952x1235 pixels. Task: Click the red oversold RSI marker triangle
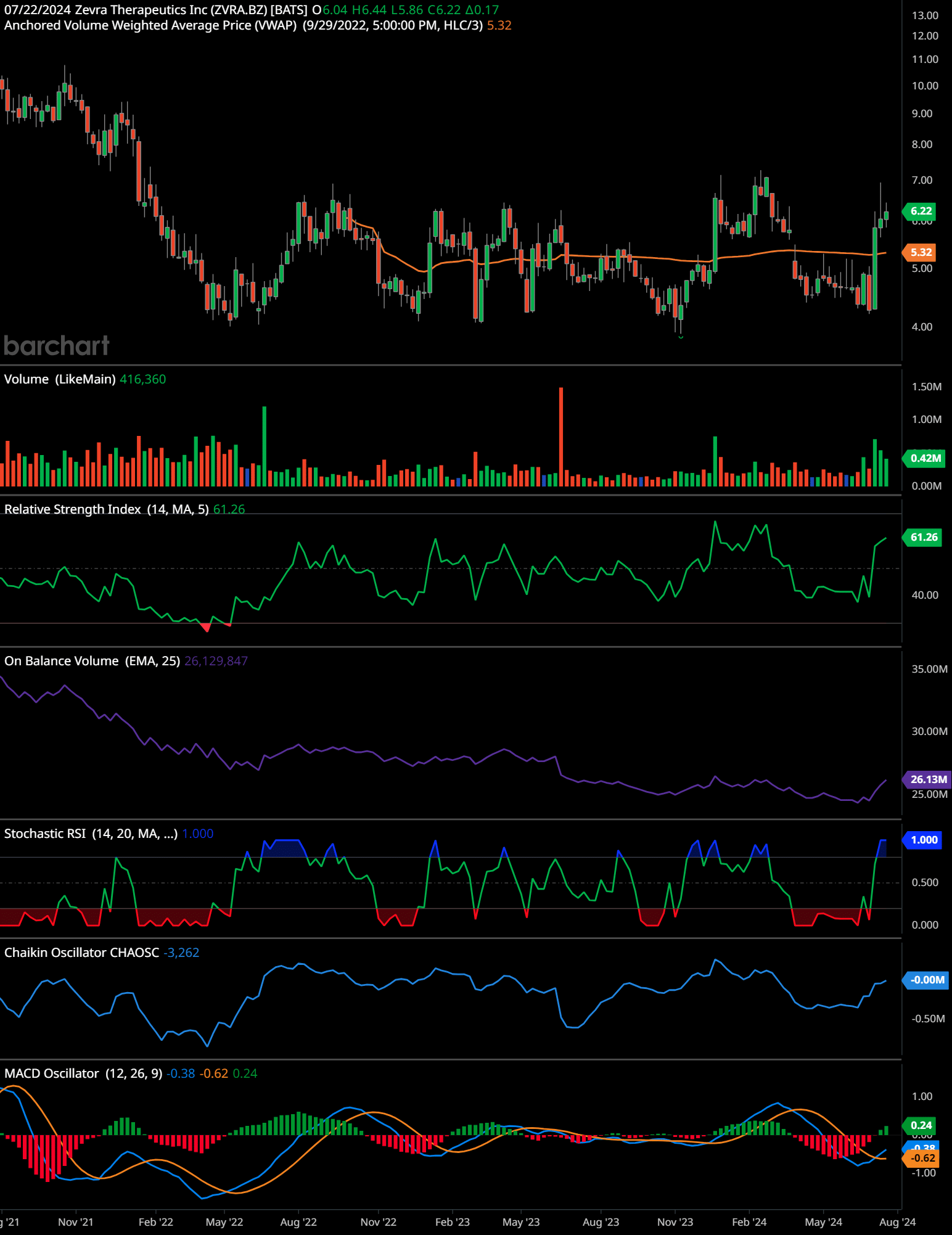pos(206,628)
